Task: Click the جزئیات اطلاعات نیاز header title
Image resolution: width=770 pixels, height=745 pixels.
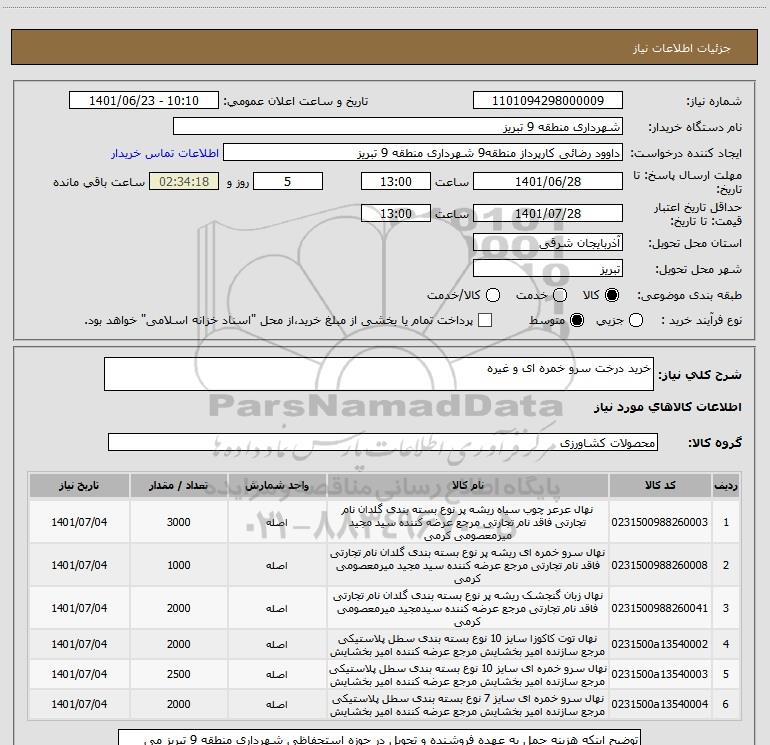Action: [x=681, y=48]
